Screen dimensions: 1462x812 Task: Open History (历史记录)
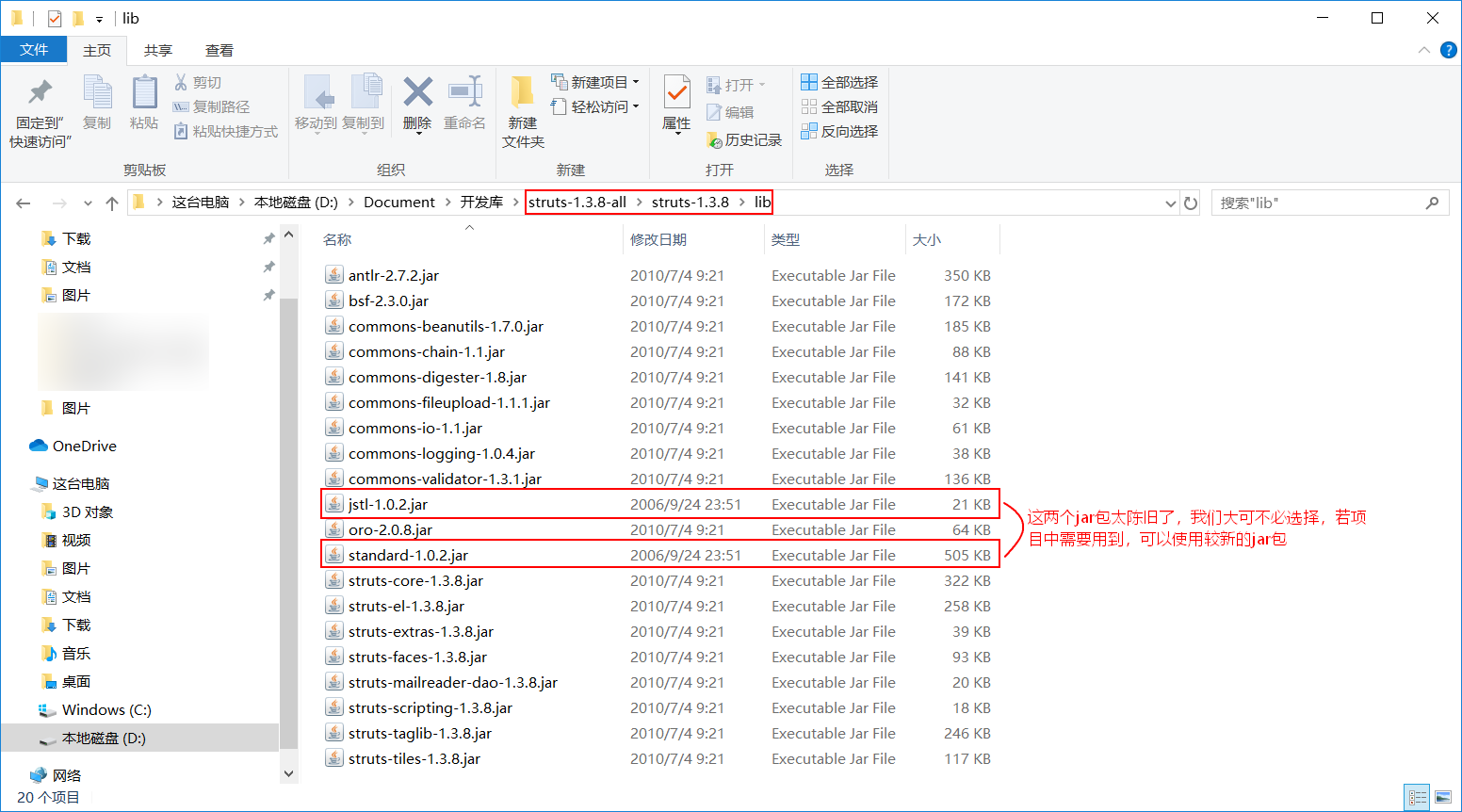744,139
